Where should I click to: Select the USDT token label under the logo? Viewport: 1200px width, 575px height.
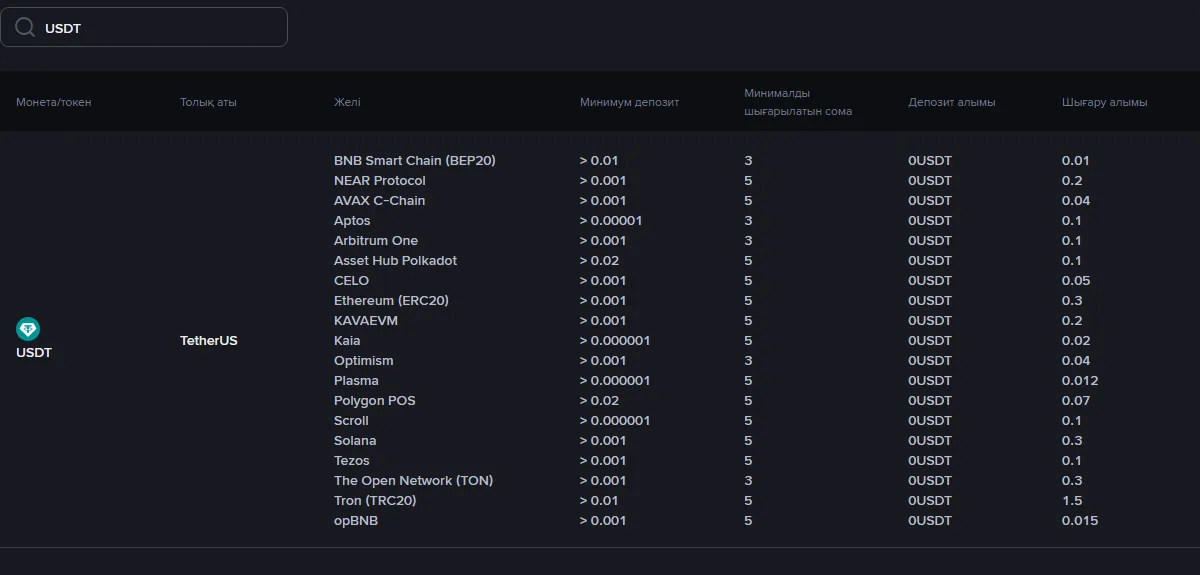[x=34, y=352]
